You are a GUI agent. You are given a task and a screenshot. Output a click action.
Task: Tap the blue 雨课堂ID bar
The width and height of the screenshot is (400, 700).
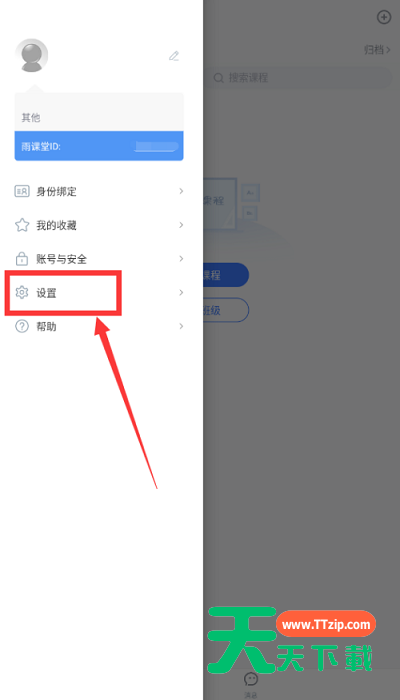[99, 146]
